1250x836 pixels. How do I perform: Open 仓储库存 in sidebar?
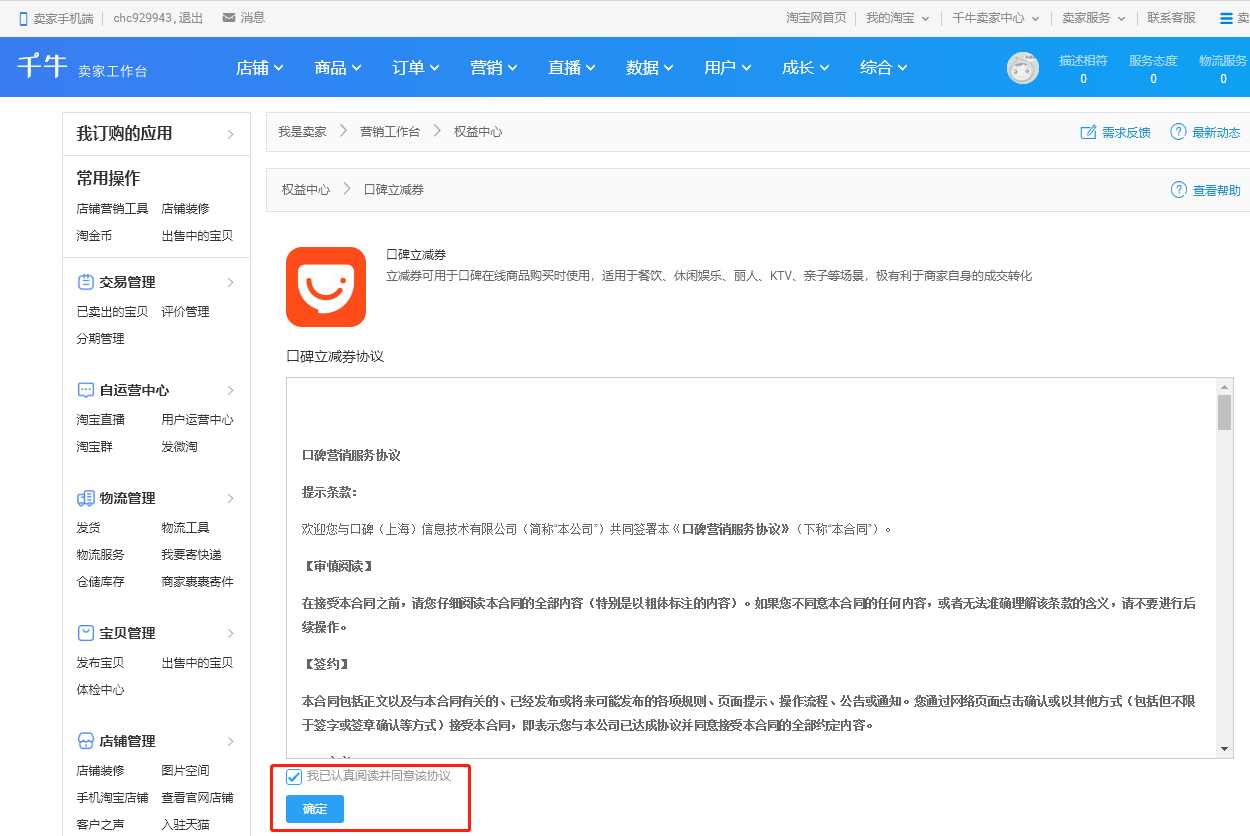pyautogui.click(x=100, y=582)
